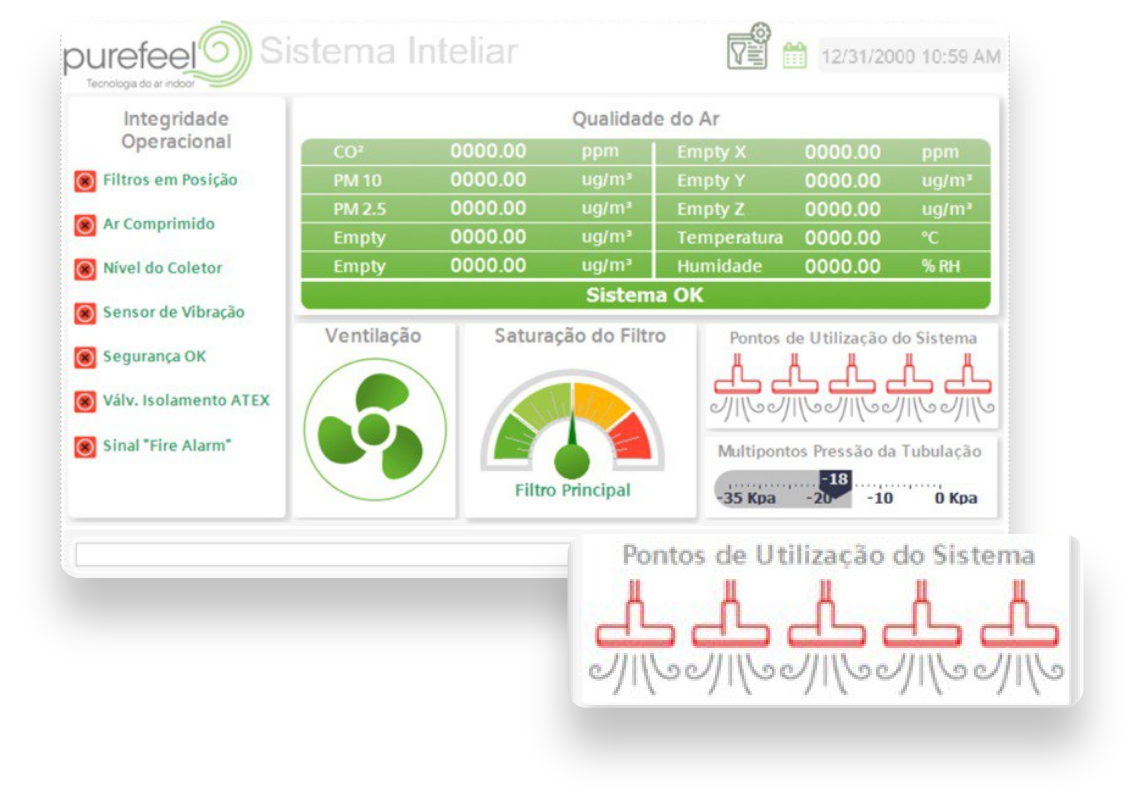Click the red Ar Comprimido status icon
The height and width of the screenshot is (808, 1144).
pos(85,225)
